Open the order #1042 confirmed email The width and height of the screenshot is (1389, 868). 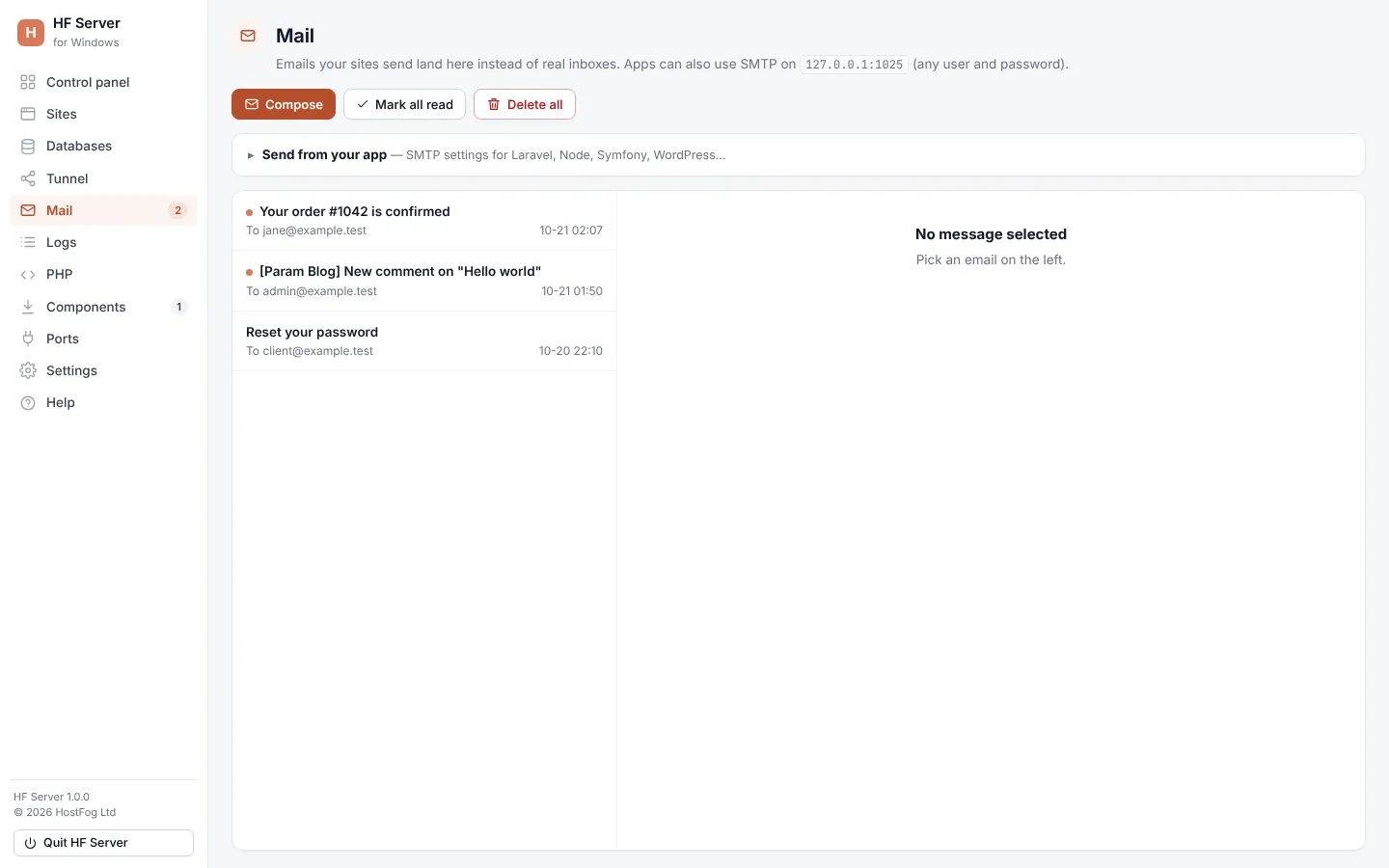click(x=424, y=221)
